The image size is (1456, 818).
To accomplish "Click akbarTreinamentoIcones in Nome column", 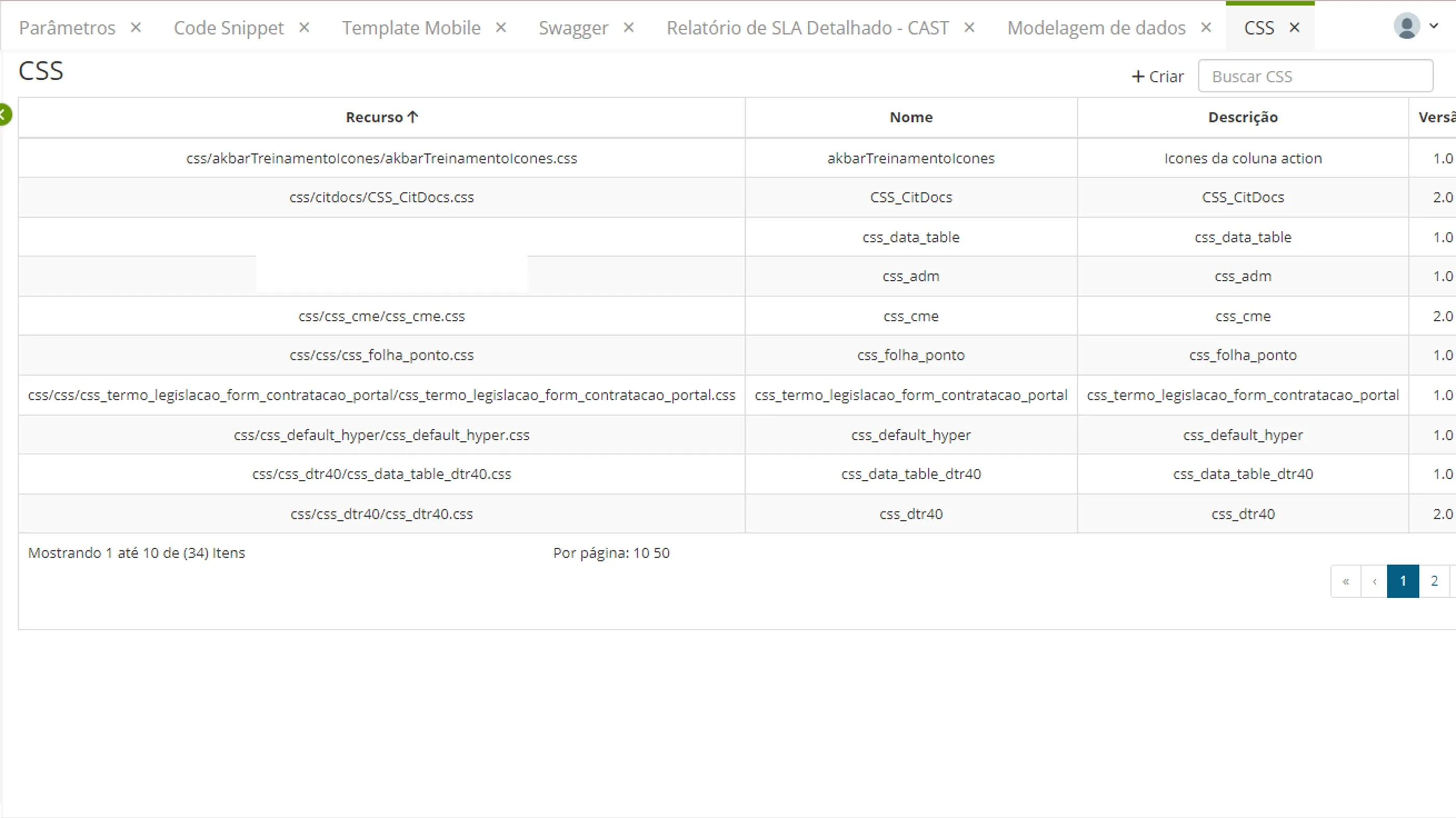I will 911,158.
